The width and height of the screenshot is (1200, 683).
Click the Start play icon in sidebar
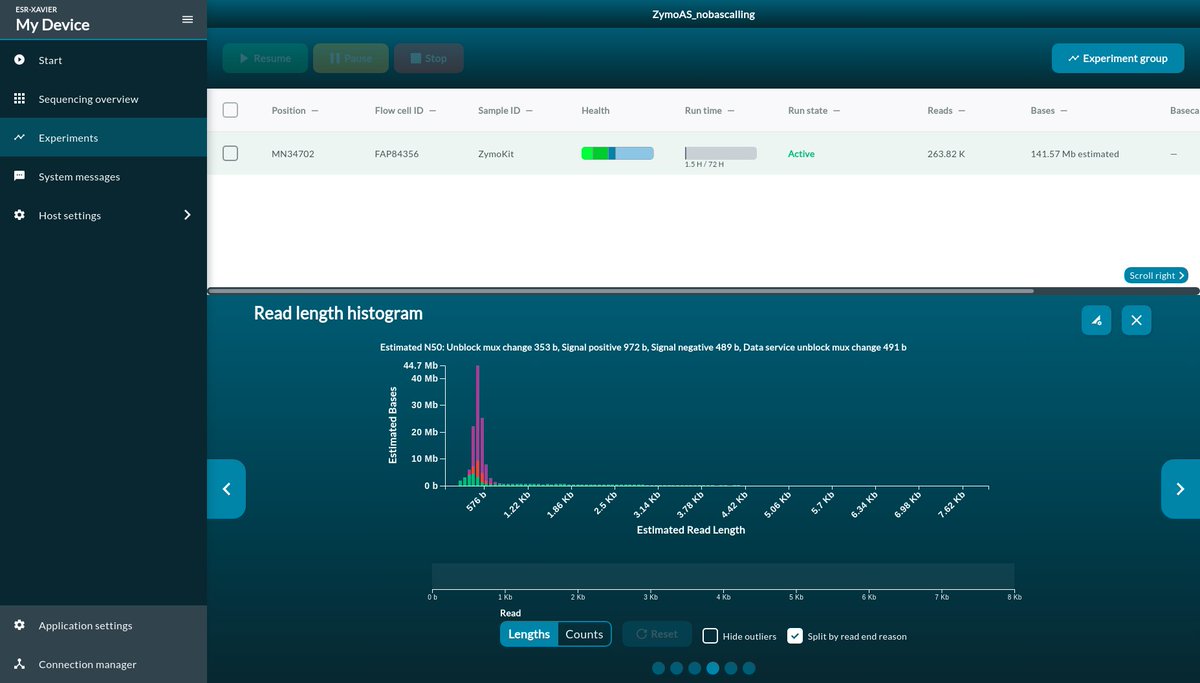pos(19,60)
